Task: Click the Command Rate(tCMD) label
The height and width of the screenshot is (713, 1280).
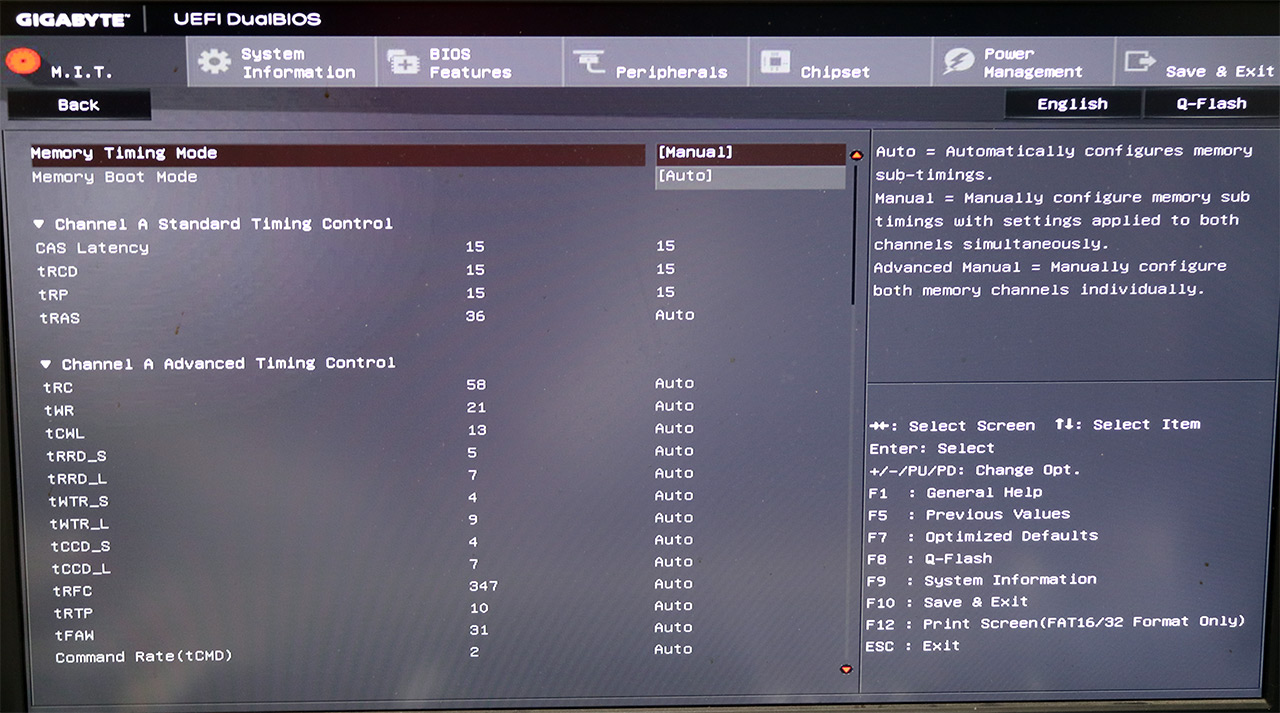Action: [x=144, y=657]
